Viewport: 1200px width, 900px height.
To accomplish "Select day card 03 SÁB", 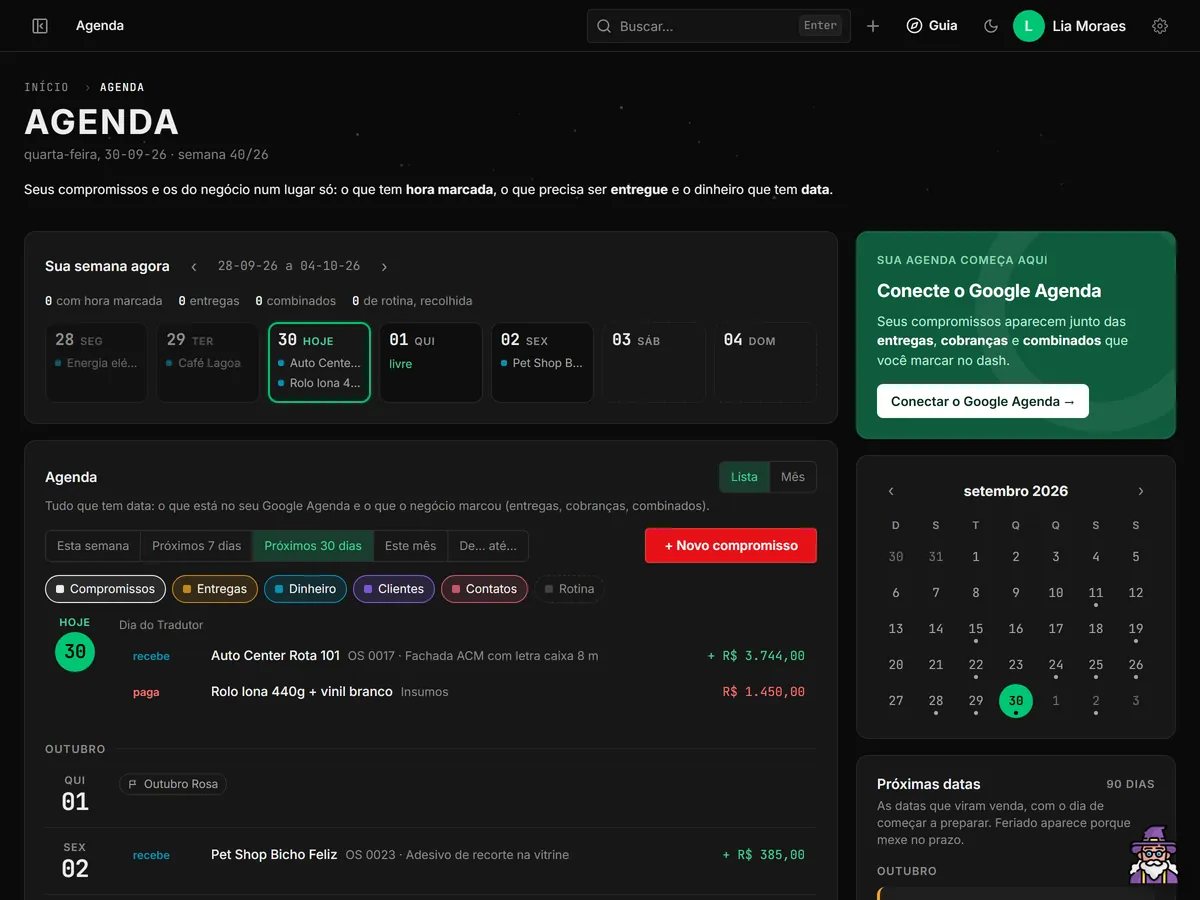I will (654, 362).
